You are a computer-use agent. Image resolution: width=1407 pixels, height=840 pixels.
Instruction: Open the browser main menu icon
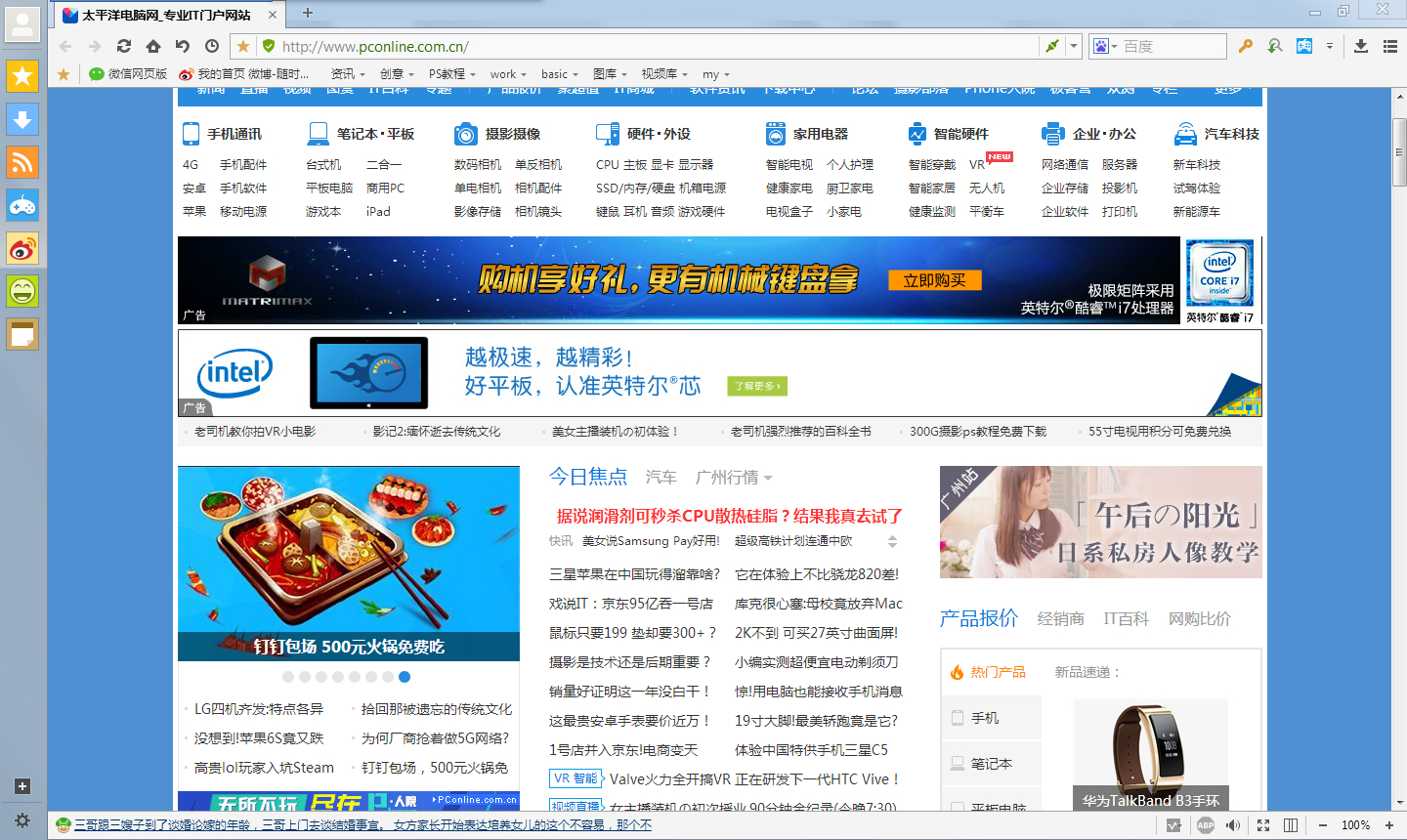click(1390, 46)
